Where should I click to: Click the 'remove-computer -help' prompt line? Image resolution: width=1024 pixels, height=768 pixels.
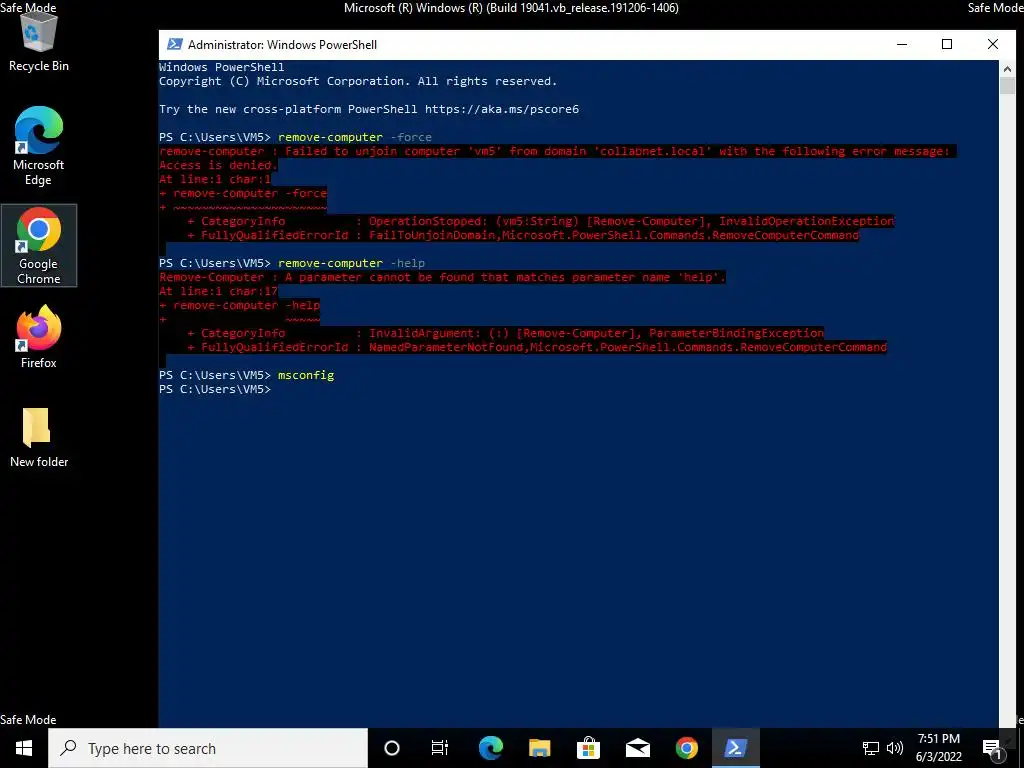click(x=292, y=263)
